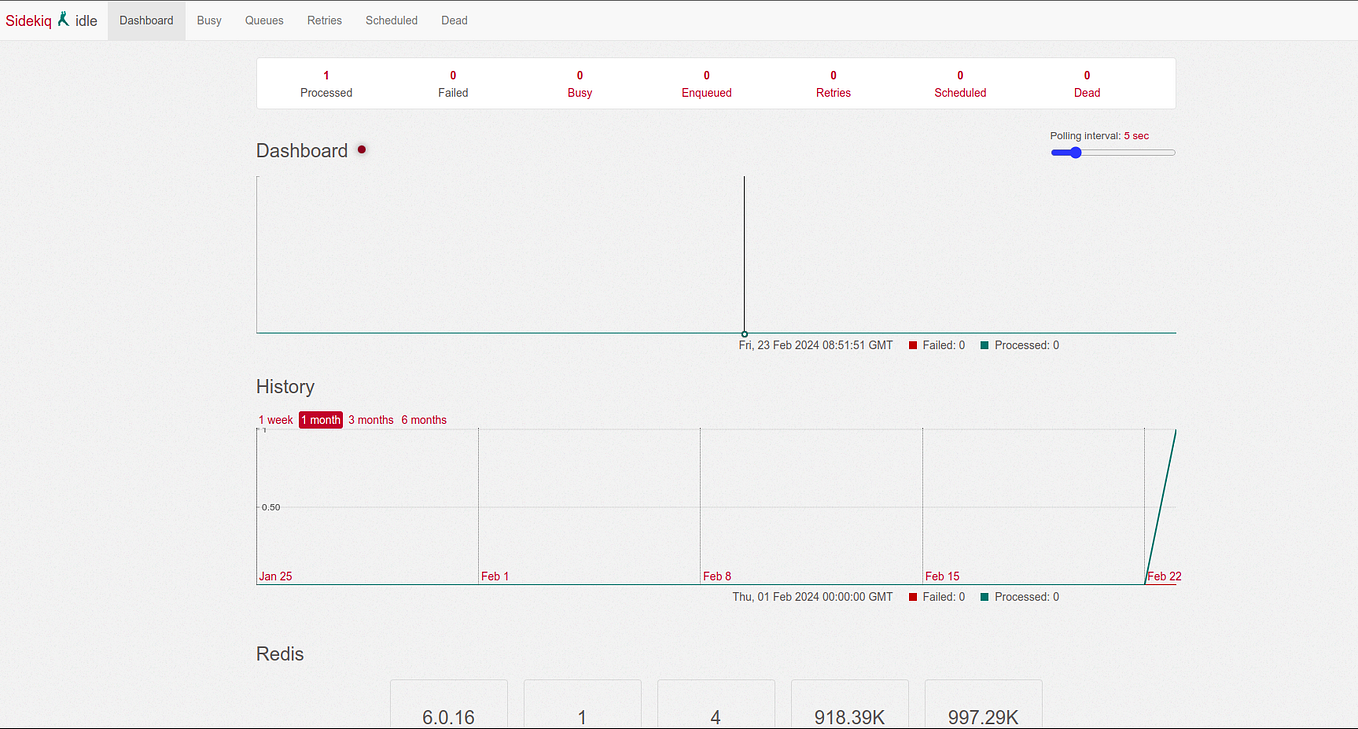View the Dead jobs page
The image size is (1358, 729).
(454, 20)
